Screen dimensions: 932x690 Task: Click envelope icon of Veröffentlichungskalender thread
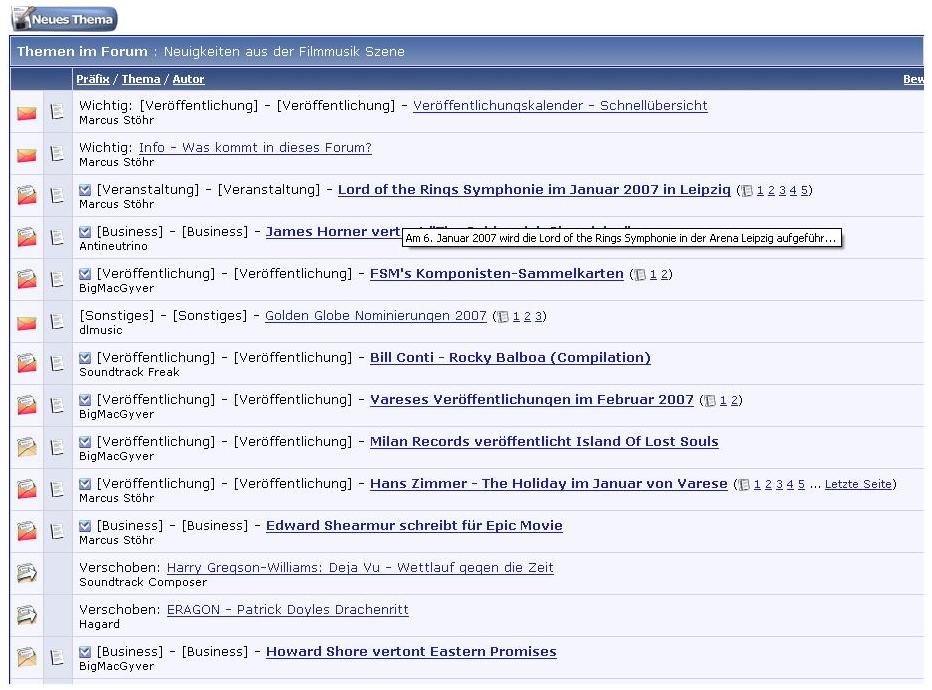point(27,113)
